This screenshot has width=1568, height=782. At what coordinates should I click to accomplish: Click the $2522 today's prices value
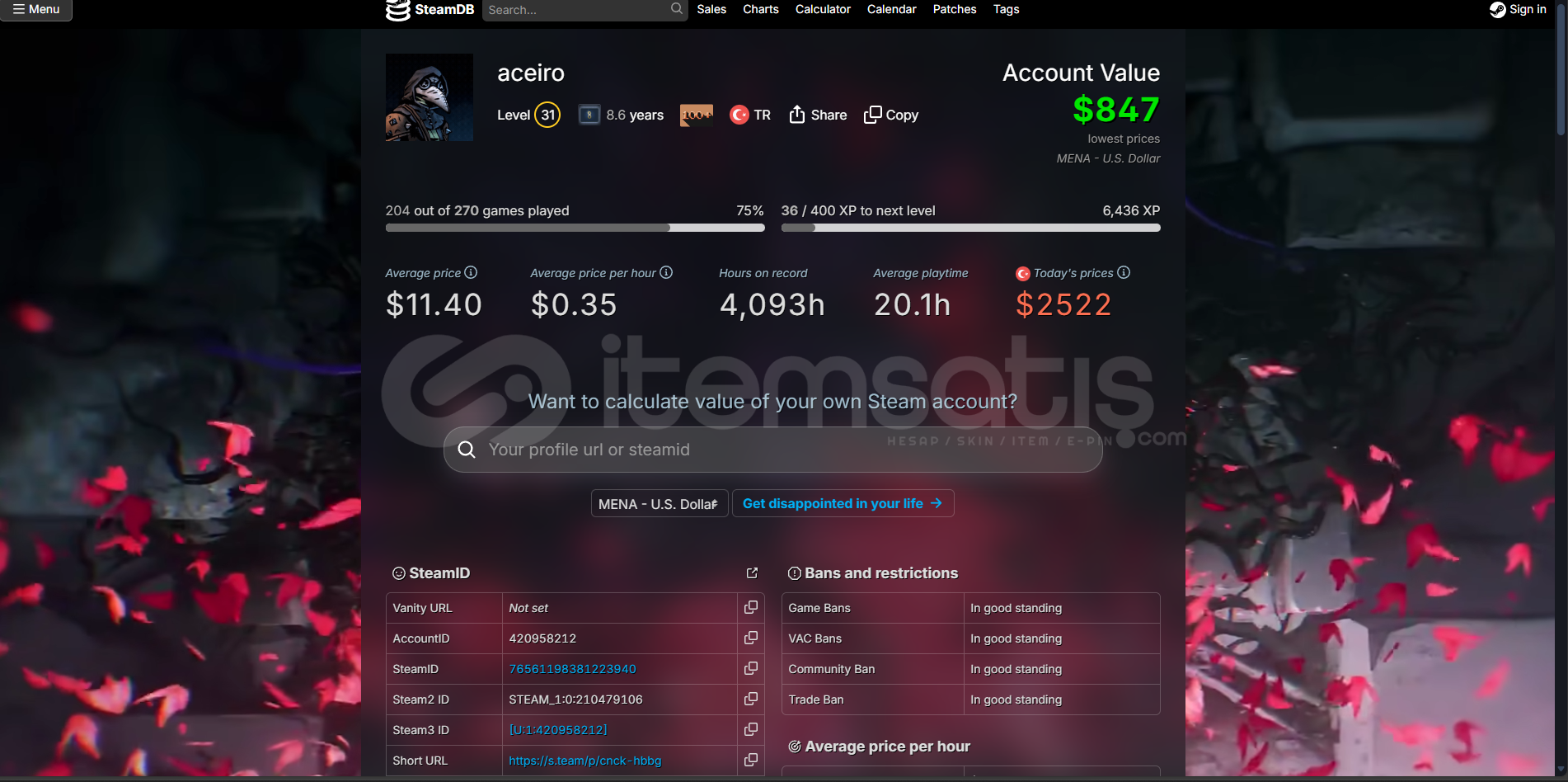click(1063, 304)
